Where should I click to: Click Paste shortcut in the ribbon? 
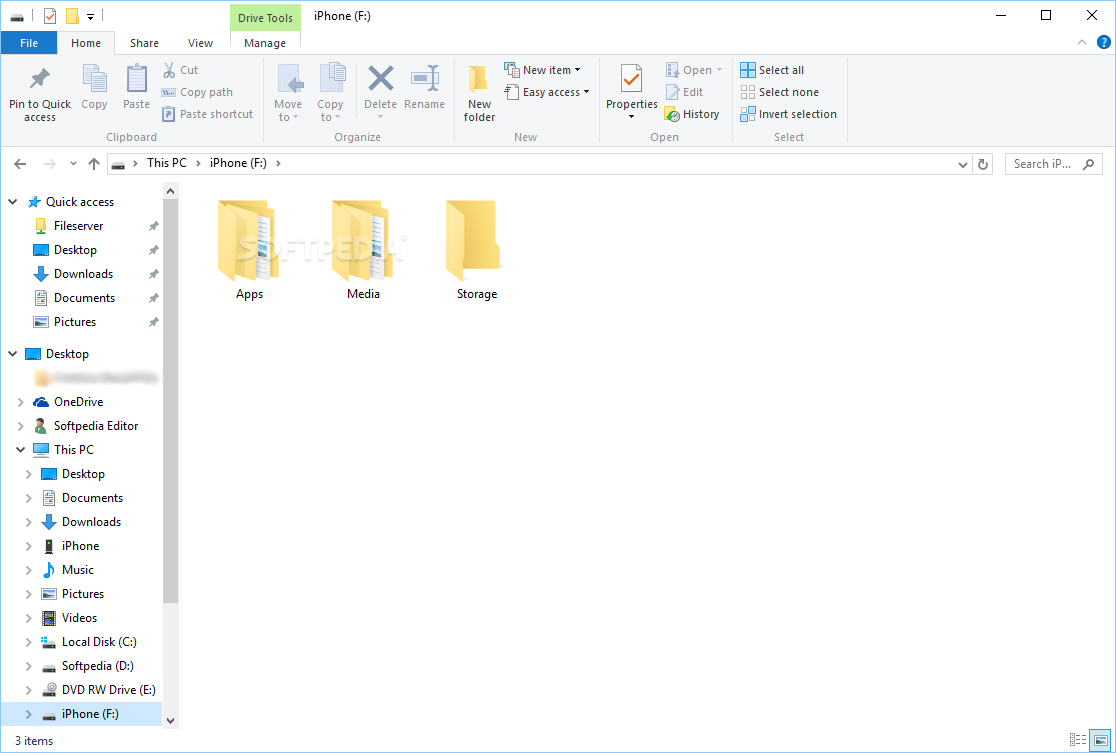207,114
